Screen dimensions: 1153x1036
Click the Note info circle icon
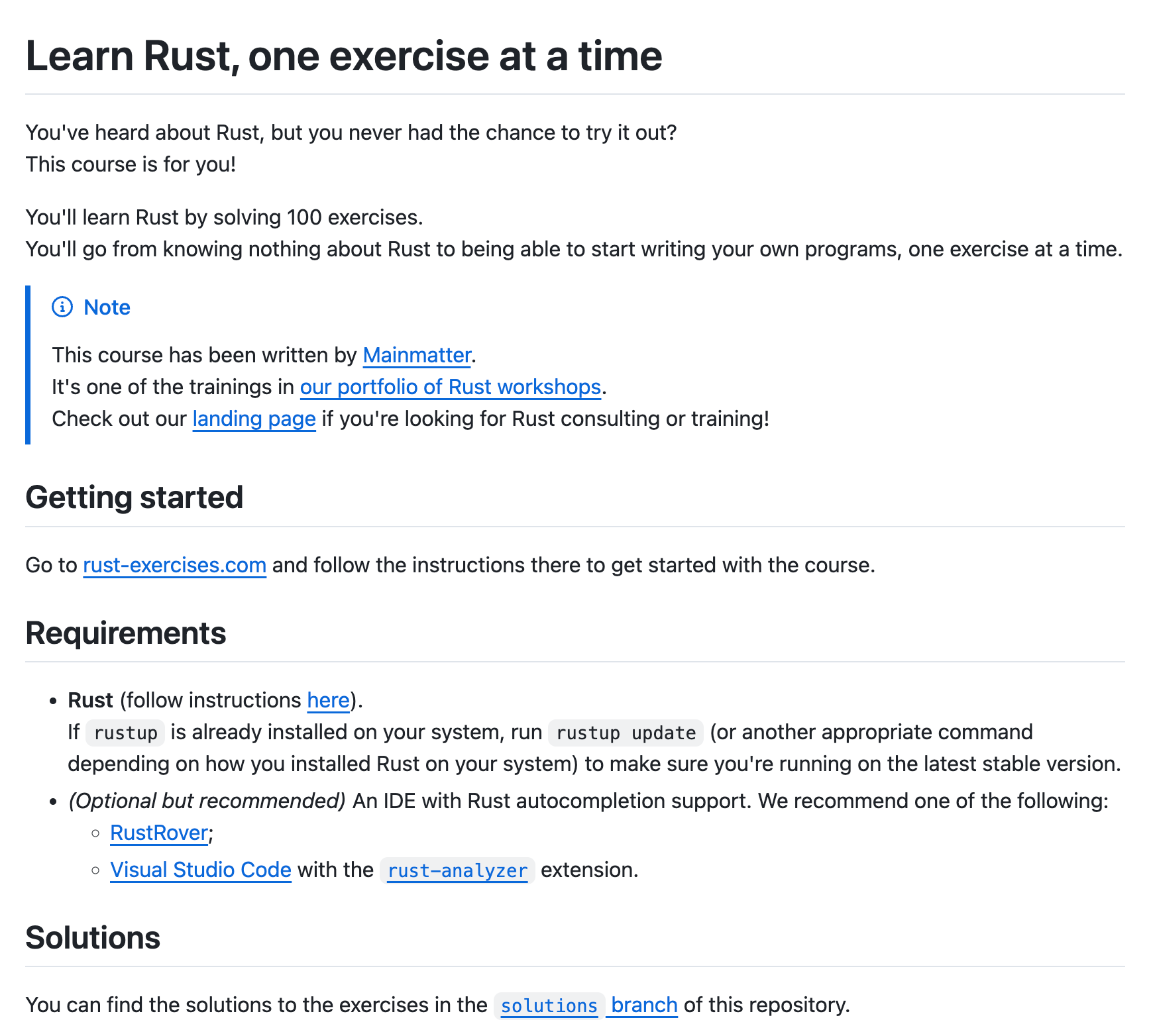pos(62,307)
